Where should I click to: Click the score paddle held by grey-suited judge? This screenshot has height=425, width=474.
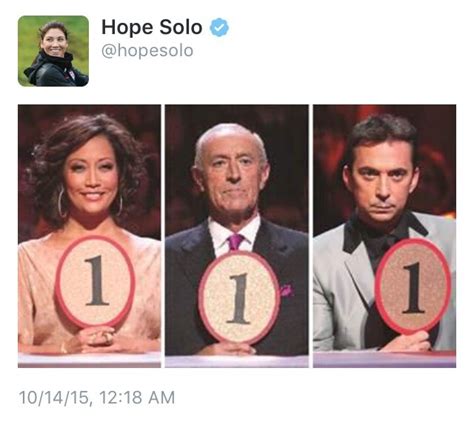pyautogui.click(x=413, y=286)
